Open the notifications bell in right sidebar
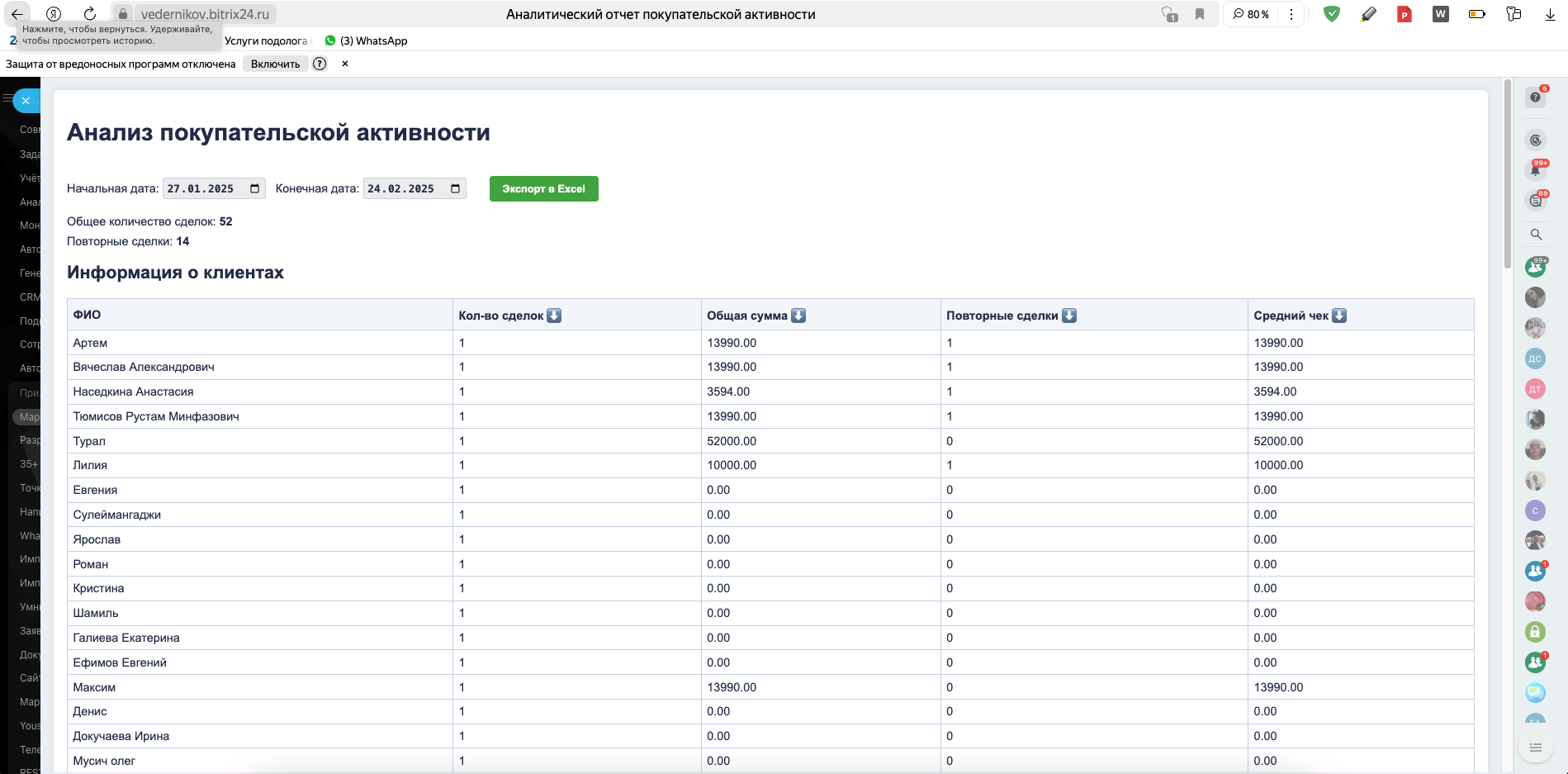 pyautogui.click(x=1535, y=170)
